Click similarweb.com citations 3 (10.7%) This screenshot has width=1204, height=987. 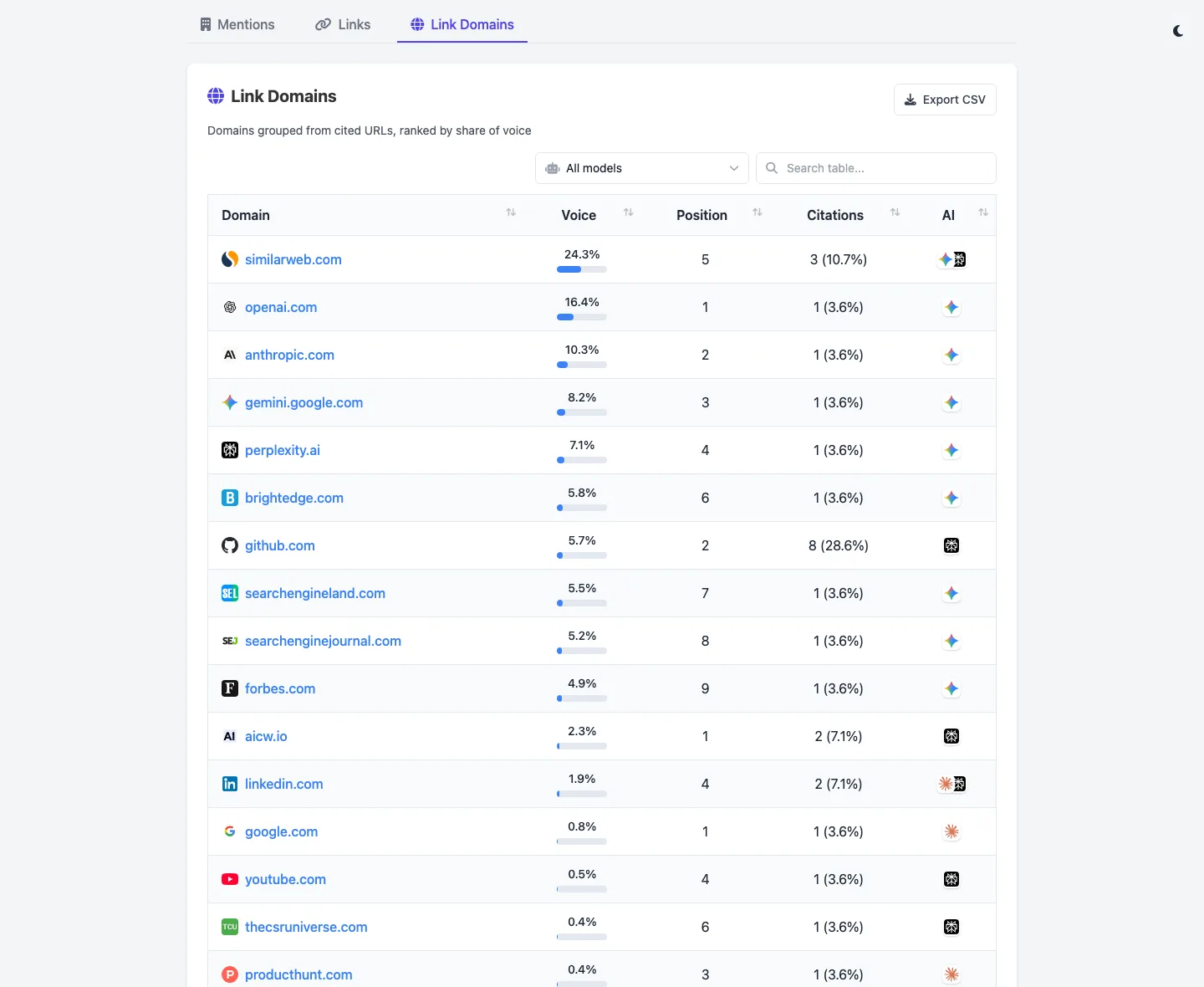(839, 259)
